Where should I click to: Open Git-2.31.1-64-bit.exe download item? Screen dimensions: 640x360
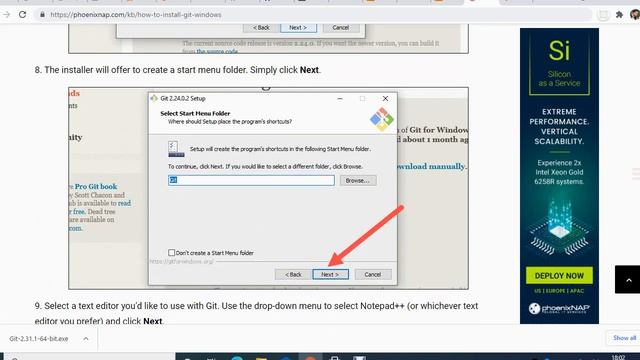[x=39, y=339]
